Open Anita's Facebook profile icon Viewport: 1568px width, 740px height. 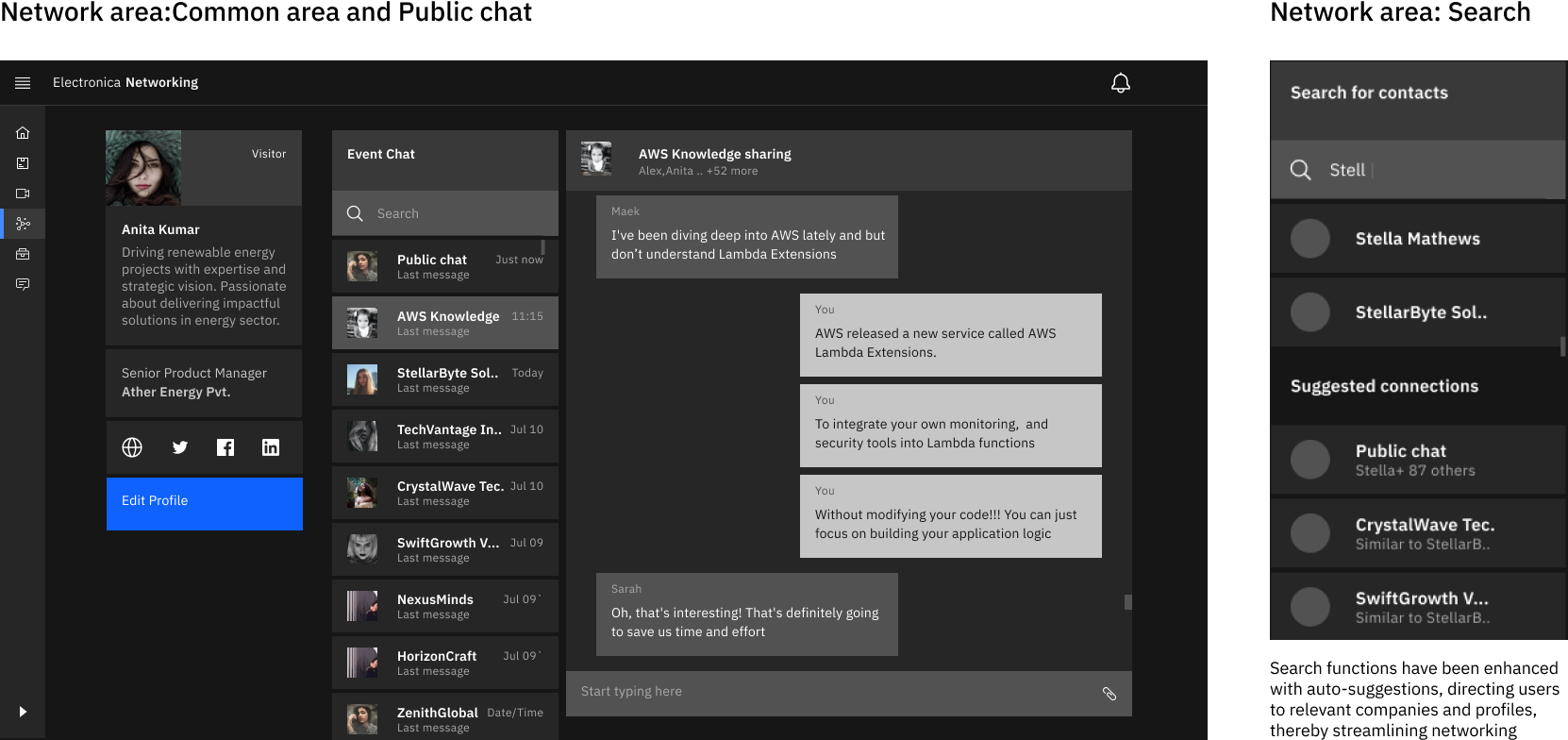[225, 447]
